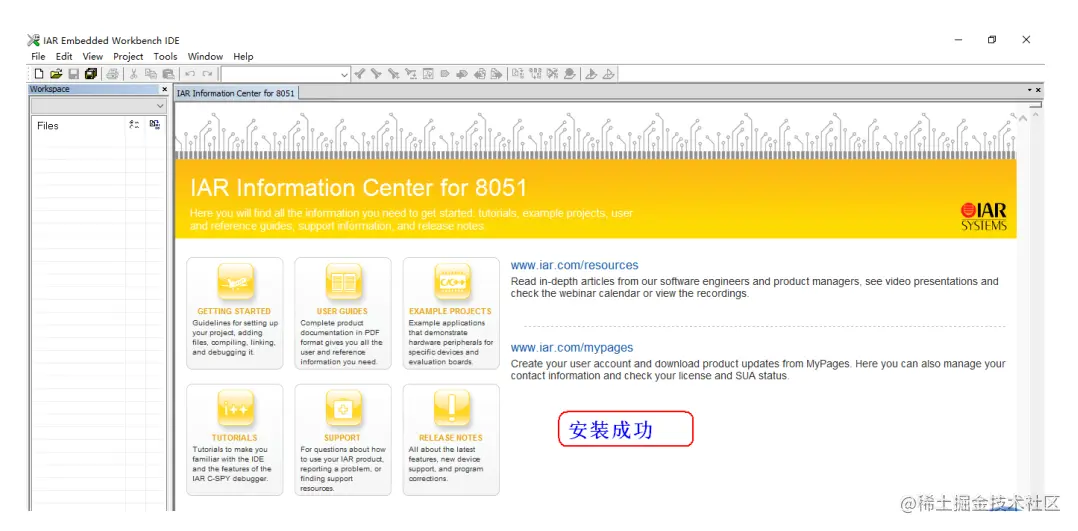Click the Print icon in toolbar
Image resolution: width=1078 pixels, height=531 pixels.
point(113,74)
